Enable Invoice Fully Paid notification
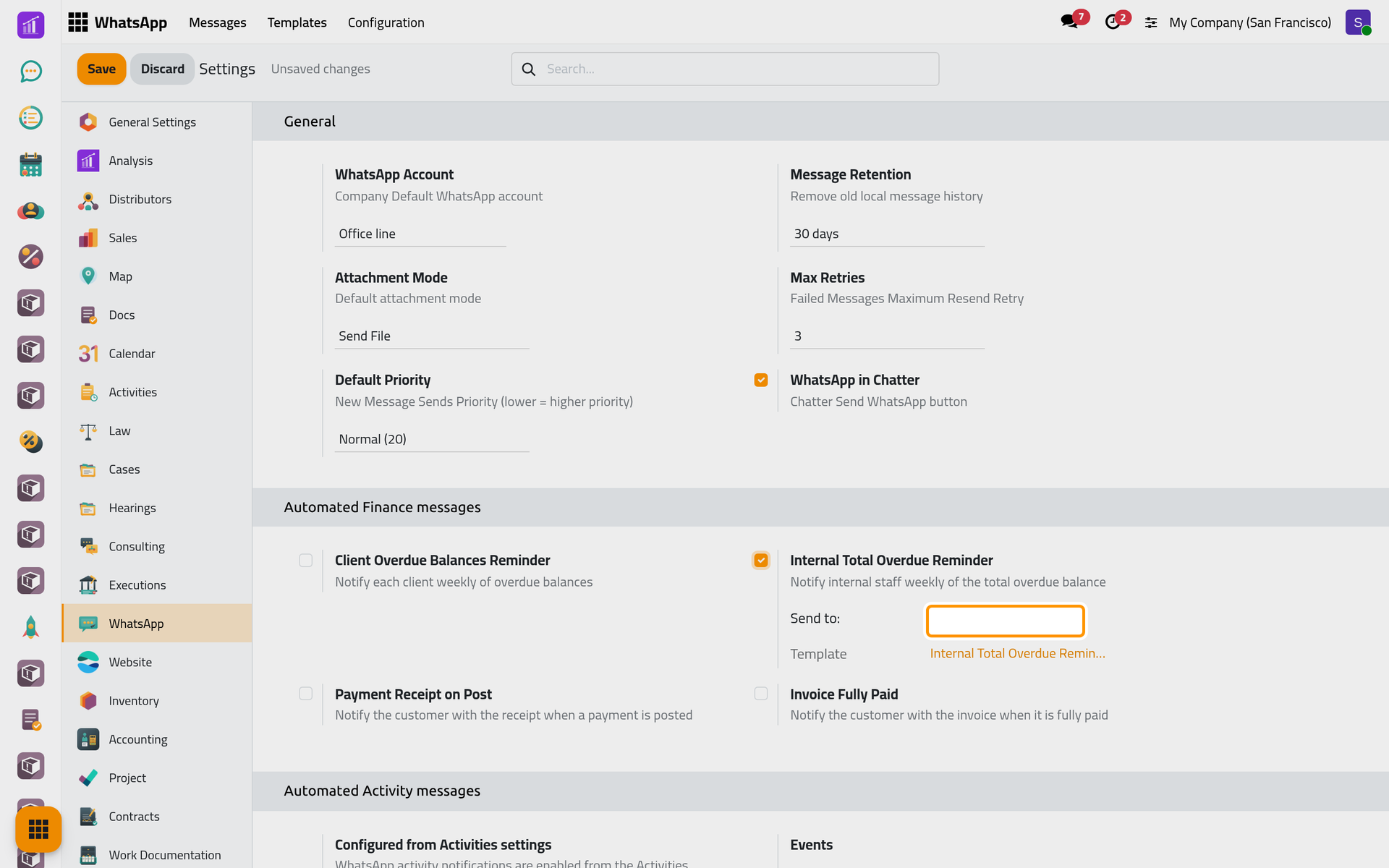Viewport: 1389px width, 868px height. point(761,694)
